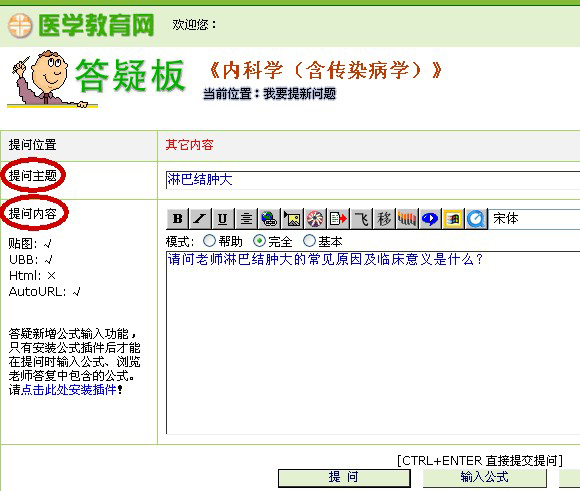Click the 提 问 submit button
The height and width of the screenshot is (491, 580).
344,477
